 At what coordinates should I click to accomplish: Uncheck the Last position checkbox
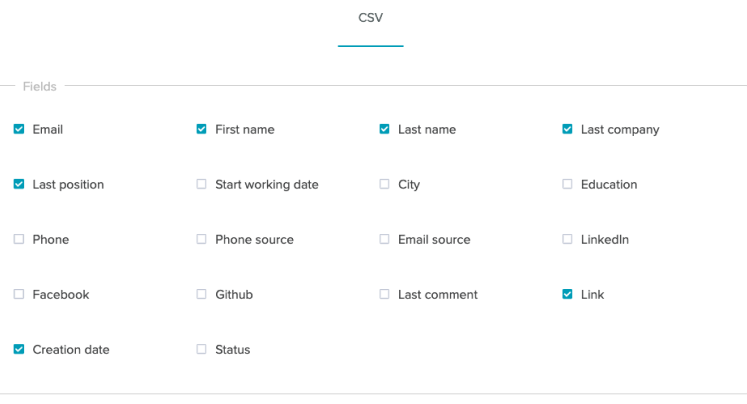[19, 184]
